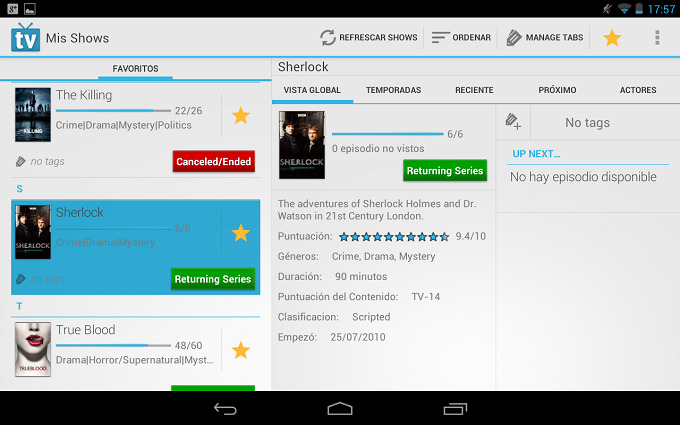
Task: Open the Próximo tab
Action: pos(557,90)
